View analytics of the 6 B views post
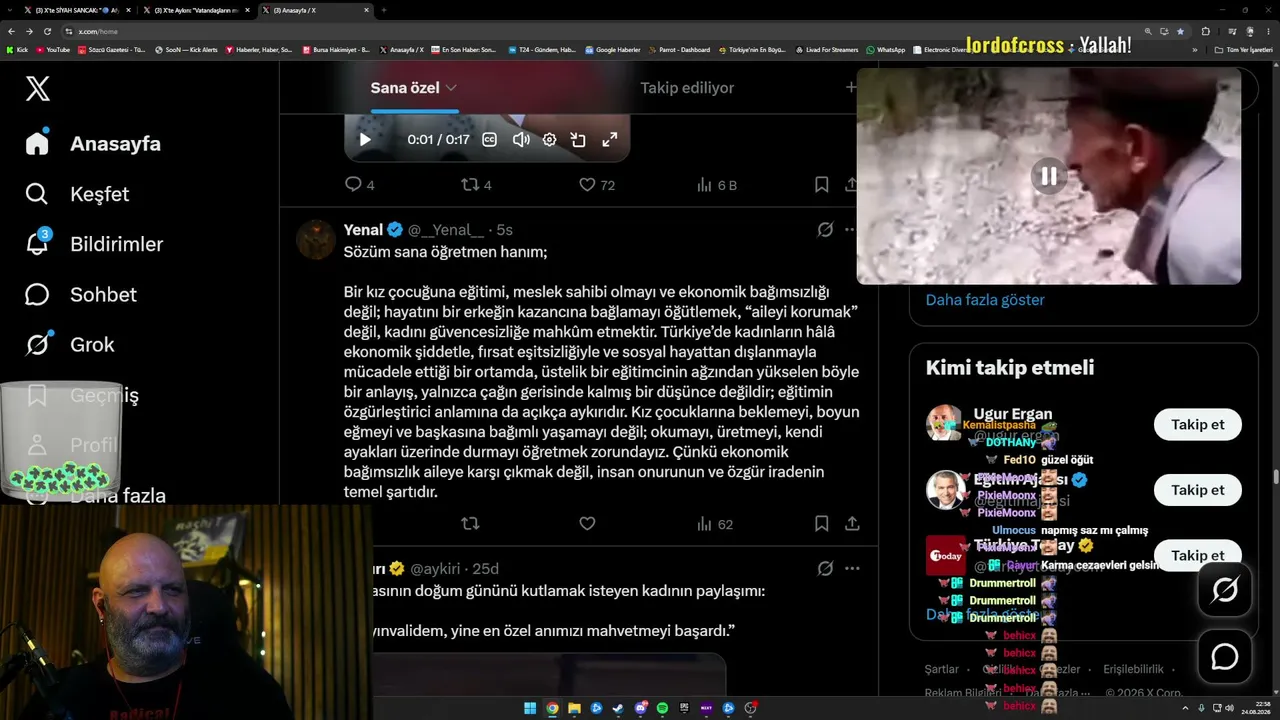1280x720 pixels. point(716,185)
